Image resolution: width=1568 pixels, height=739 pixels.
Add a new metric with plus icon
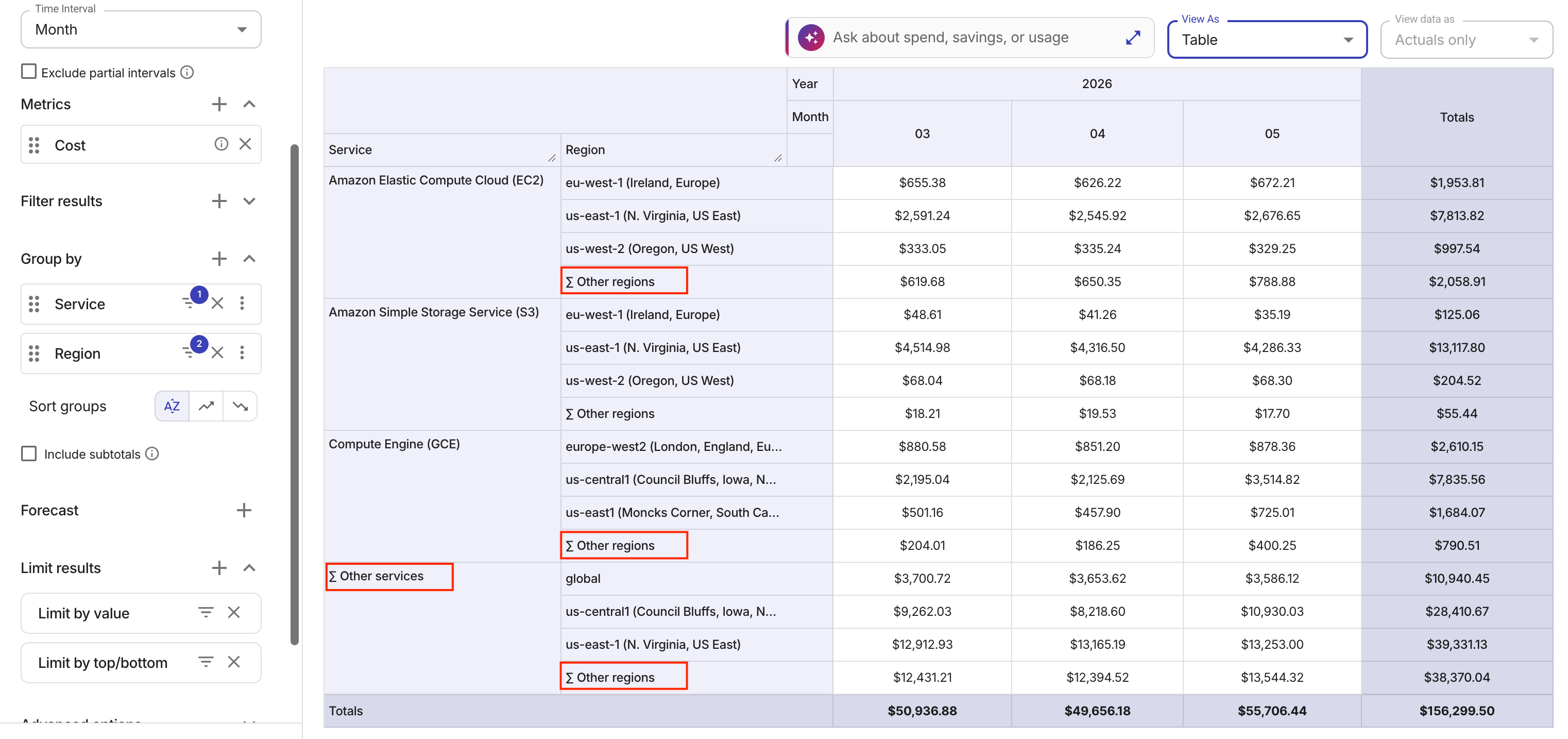[219, 104]
